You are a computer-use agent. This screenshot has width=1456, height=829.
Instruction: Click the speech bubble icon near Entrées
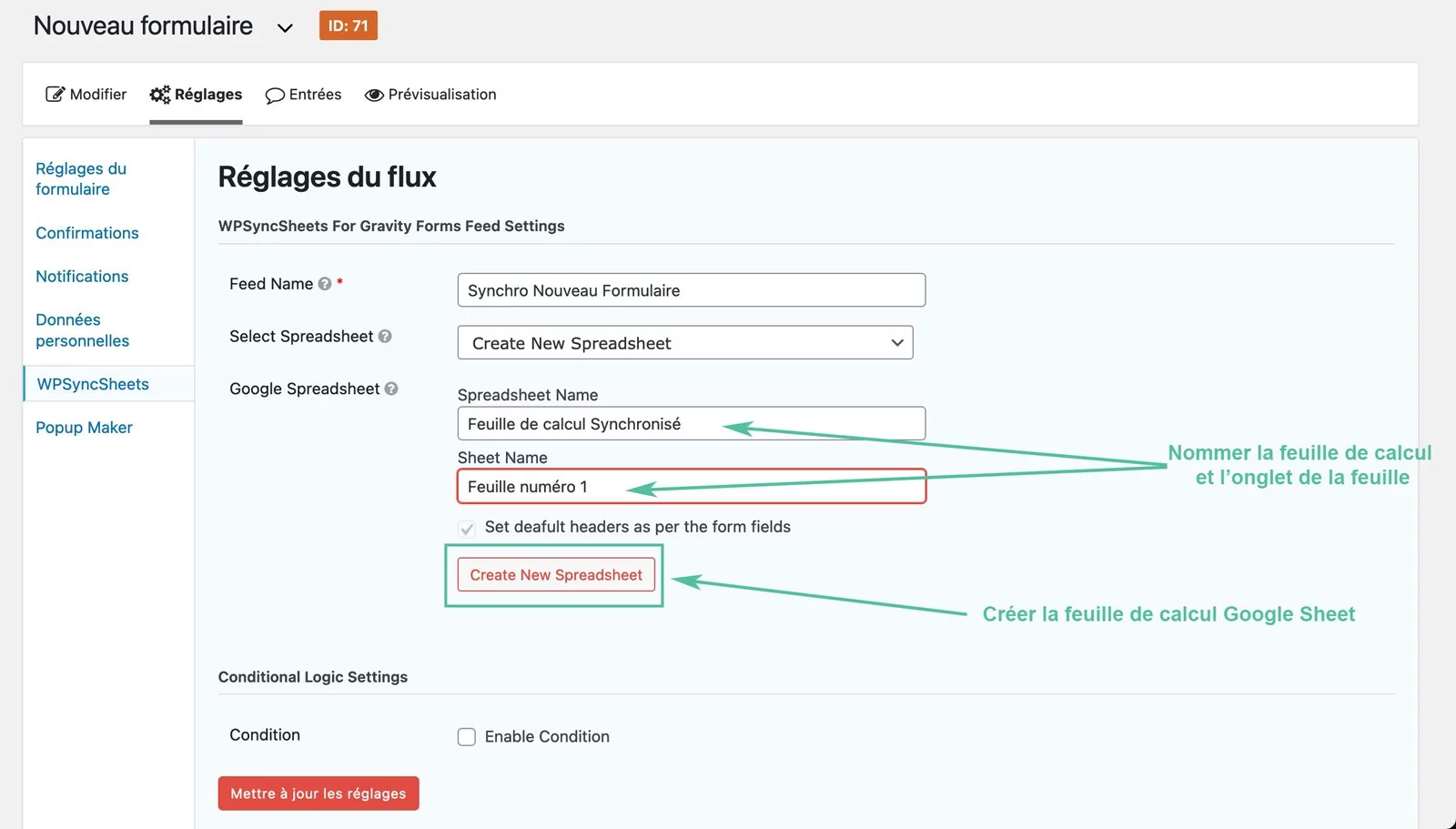(274, 95)
